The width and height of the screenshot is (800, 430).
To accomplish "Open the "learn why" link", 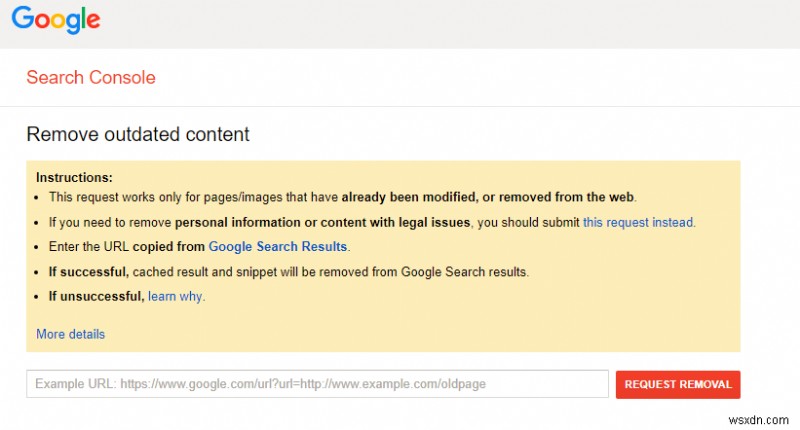I will tap(175, 297).
